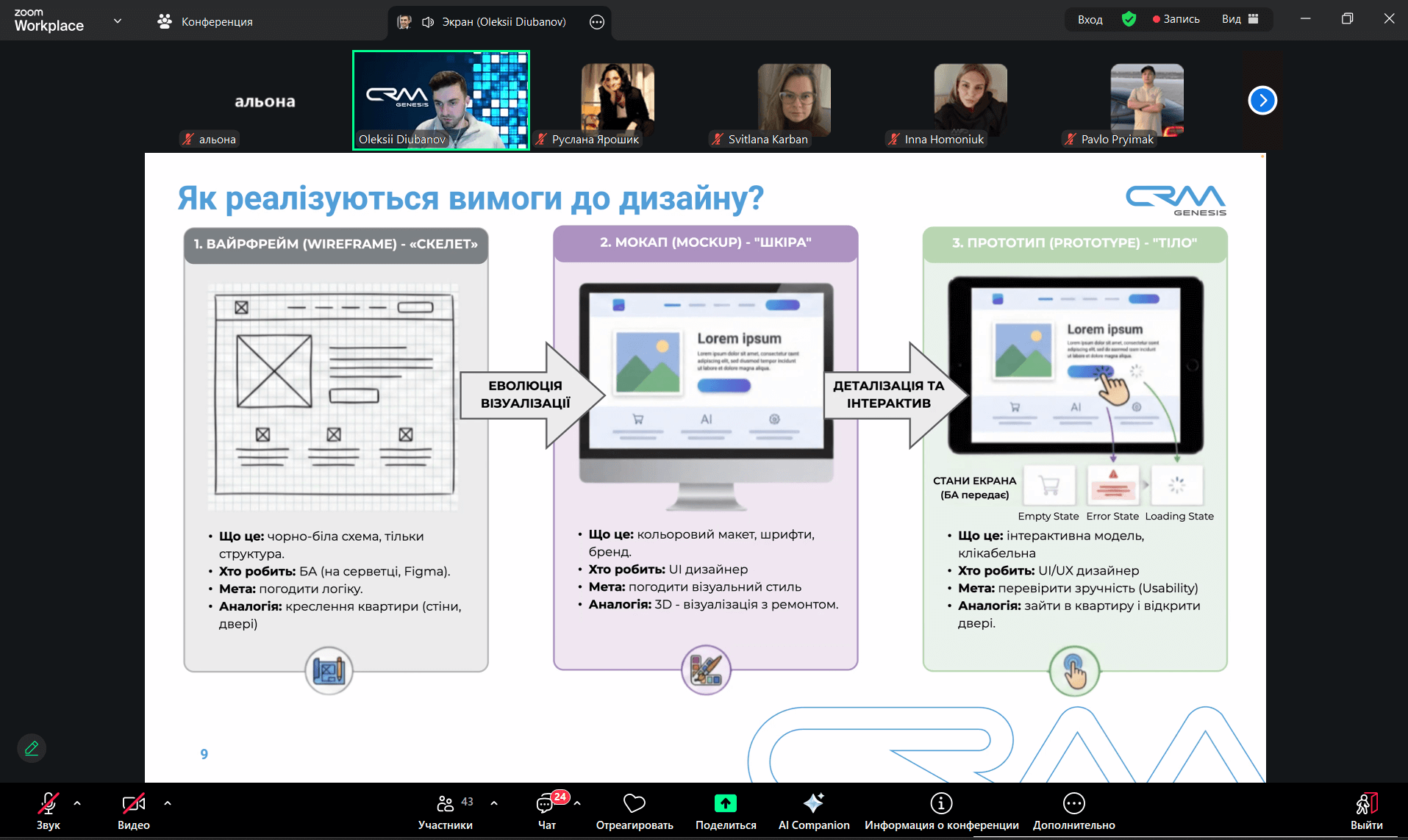Image resolution: width=1408 pixels, height=840 pixels.
Task: Leave the meeting
Action: click(1366, 811)
